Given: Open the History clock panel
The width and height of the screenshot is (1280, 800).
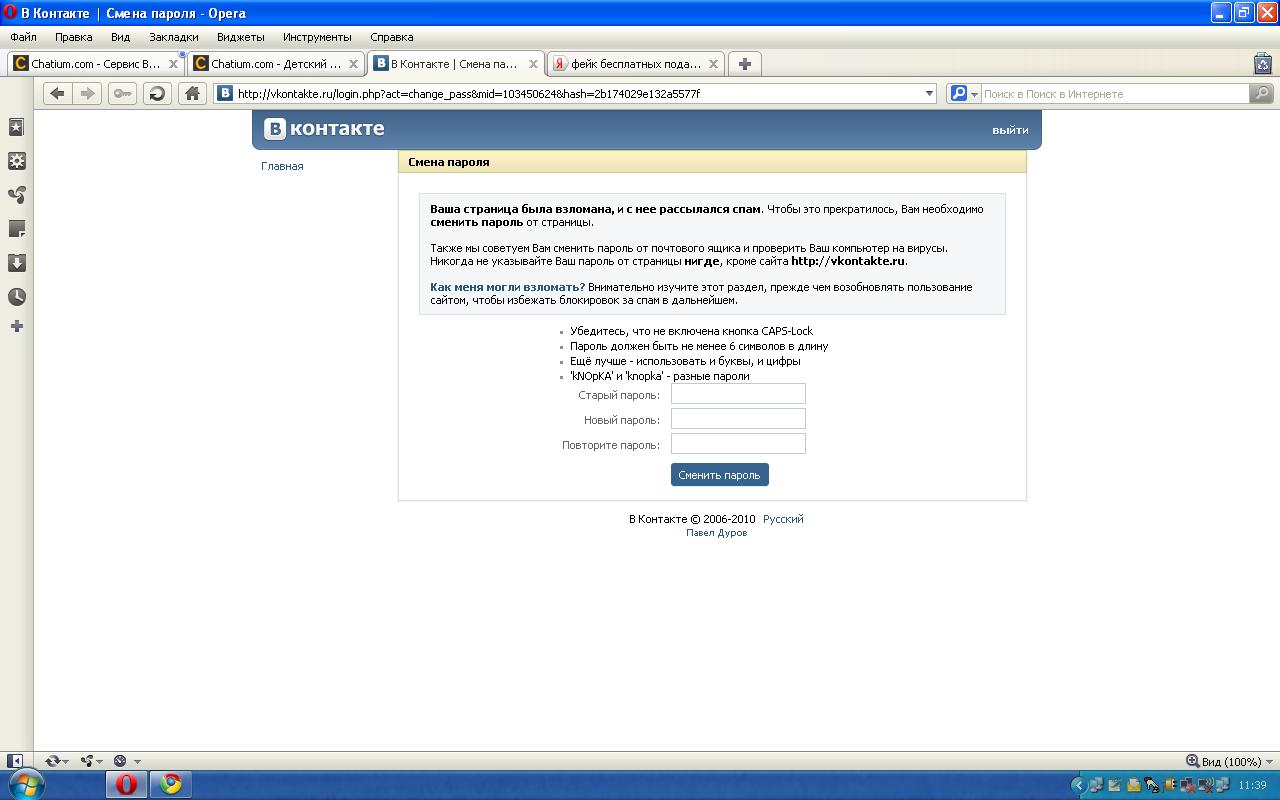Looking at the screenshot, I should [x=17, y=297].
